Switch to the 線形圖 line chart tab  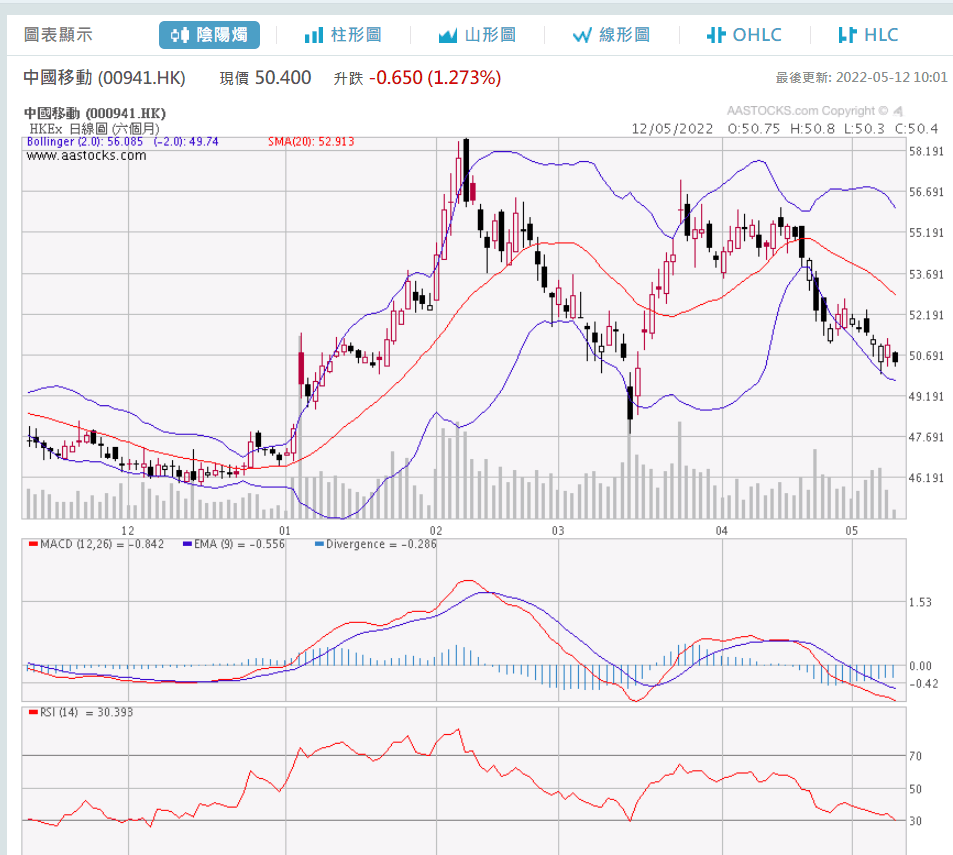[x=611, y=35]
